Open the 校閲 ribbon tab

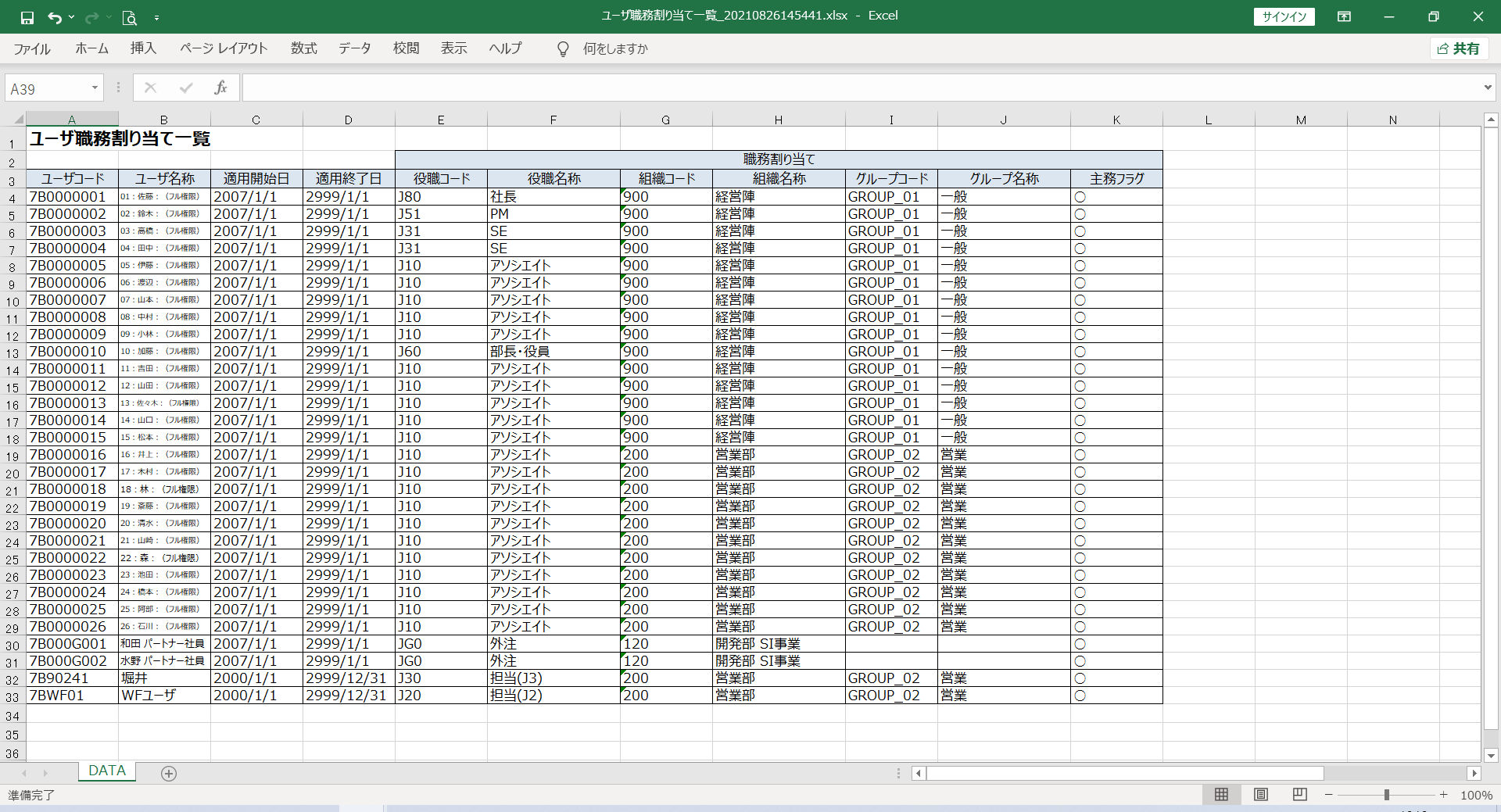click(x=406, y=48)
